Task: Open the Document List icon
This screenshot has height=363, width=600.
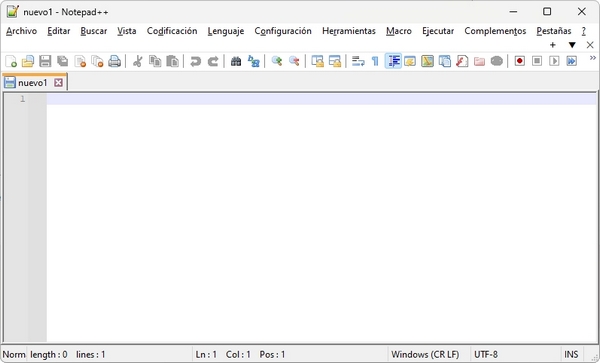Action: (445, 61)
